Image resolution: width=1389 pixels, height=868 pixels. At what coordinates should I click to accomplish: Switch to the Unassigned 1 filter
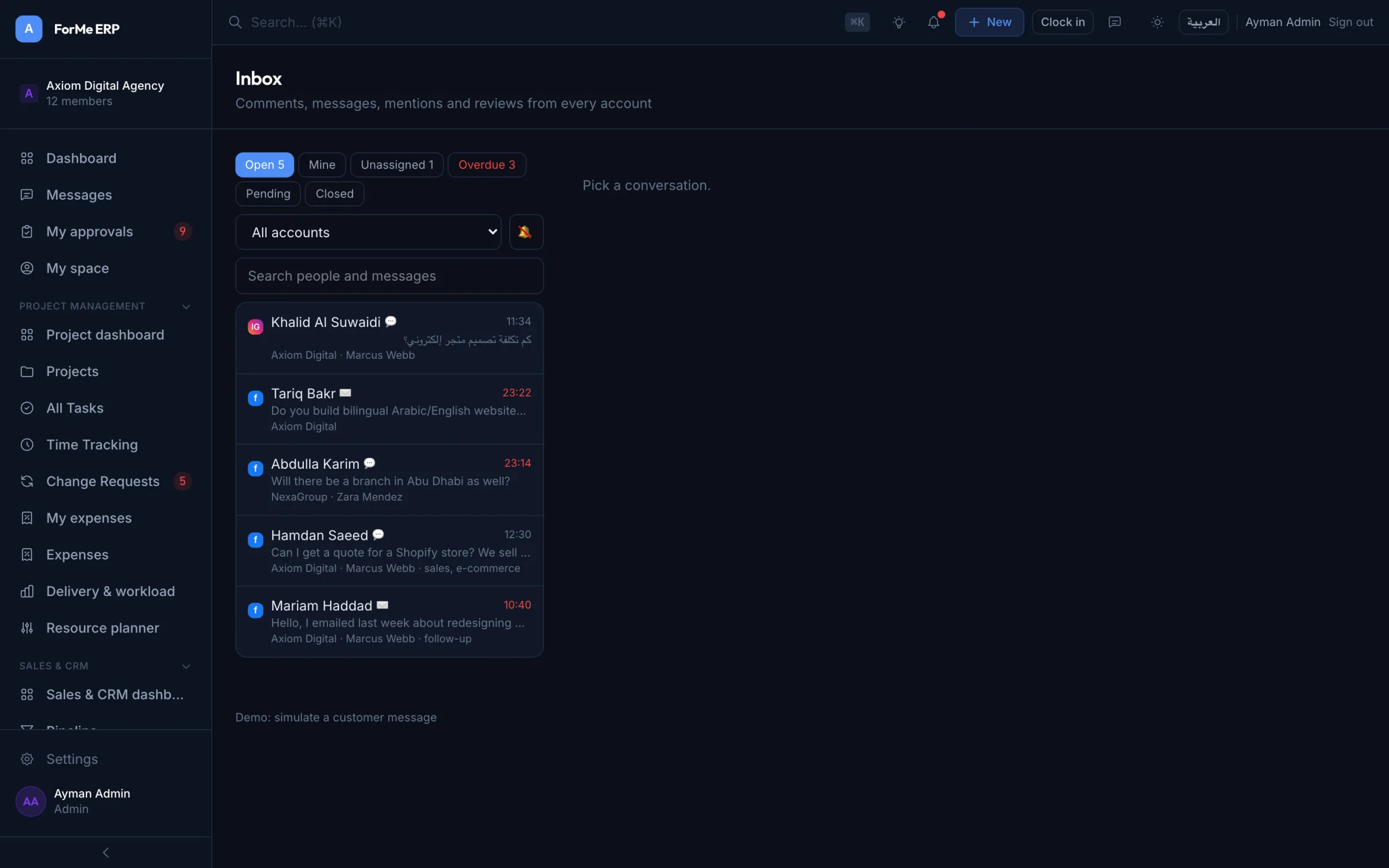click(397, 165)
